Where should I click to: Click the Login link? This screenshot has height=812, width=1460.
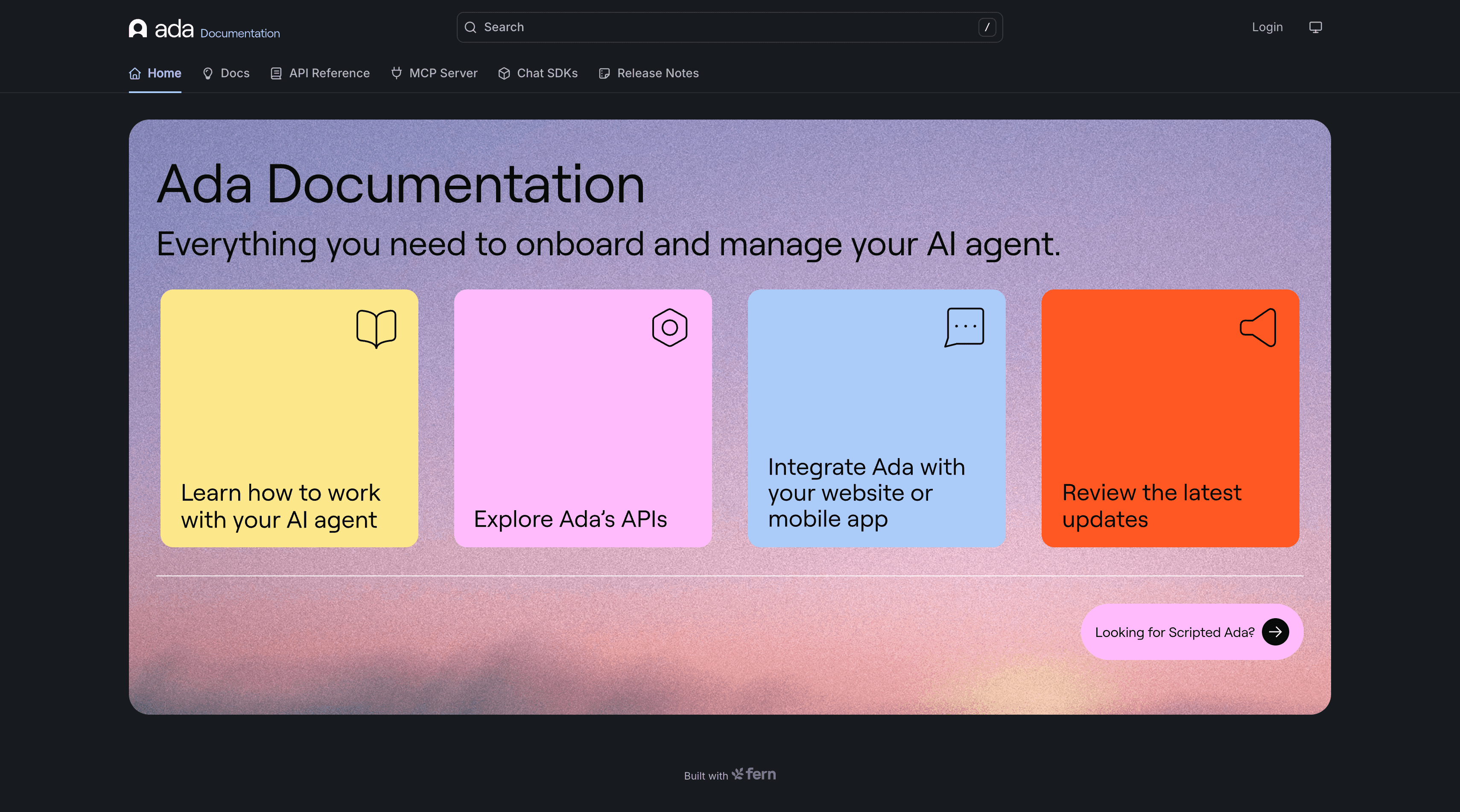click(1267, 27)
